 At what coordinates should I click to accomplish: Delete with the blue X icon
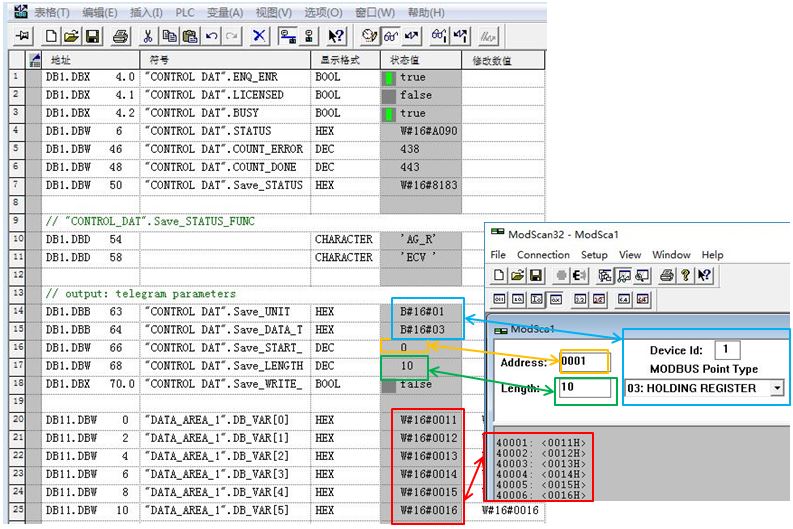(258, 36)
